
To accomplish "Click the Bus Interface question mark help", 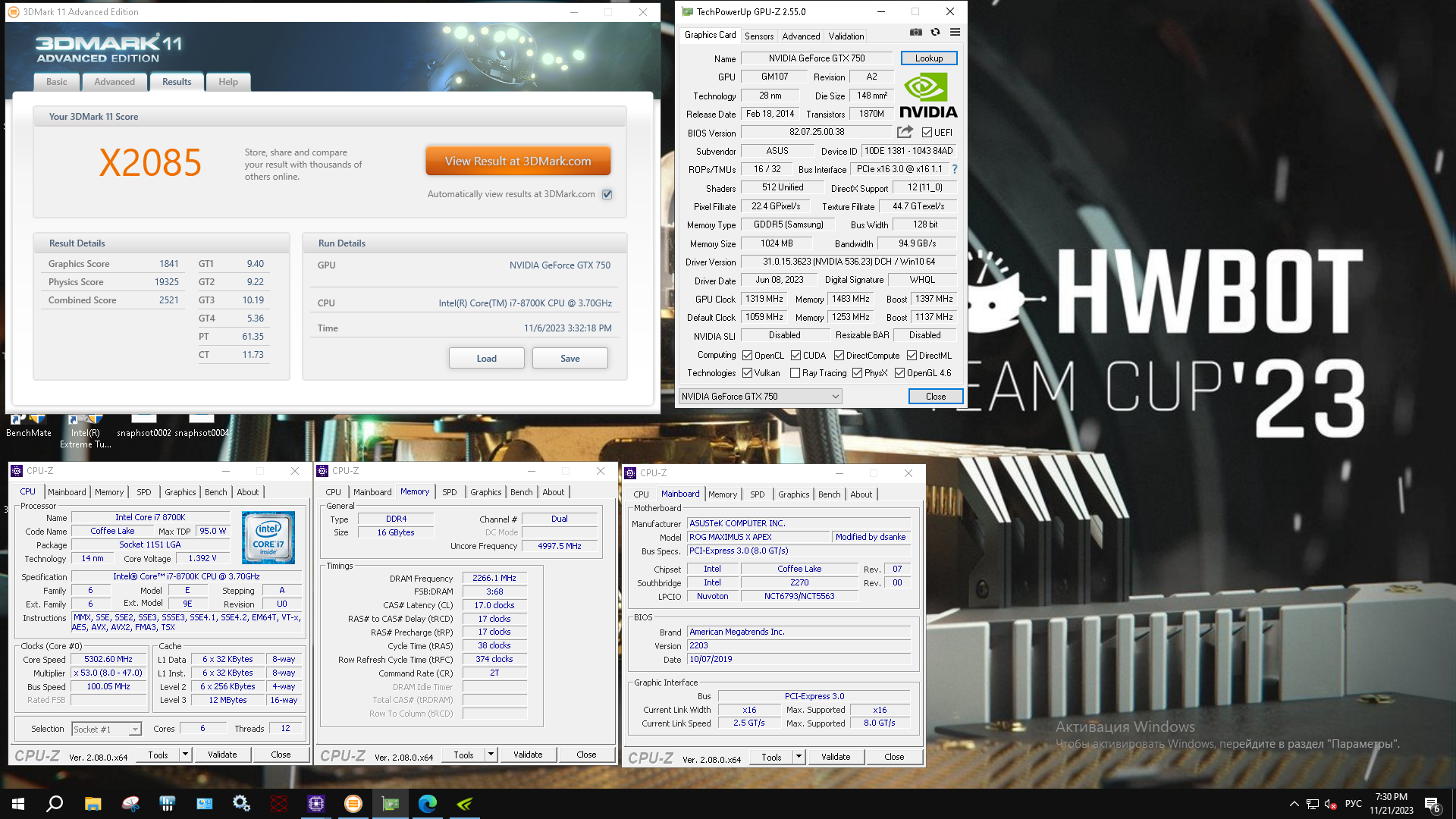I will [x=955, y=169].
